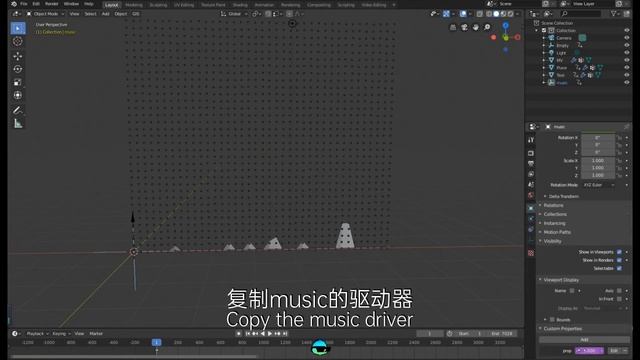The width and height of the screenshot is (640, 360).
Task: Select the Move tool
Action: pos(18,56)
